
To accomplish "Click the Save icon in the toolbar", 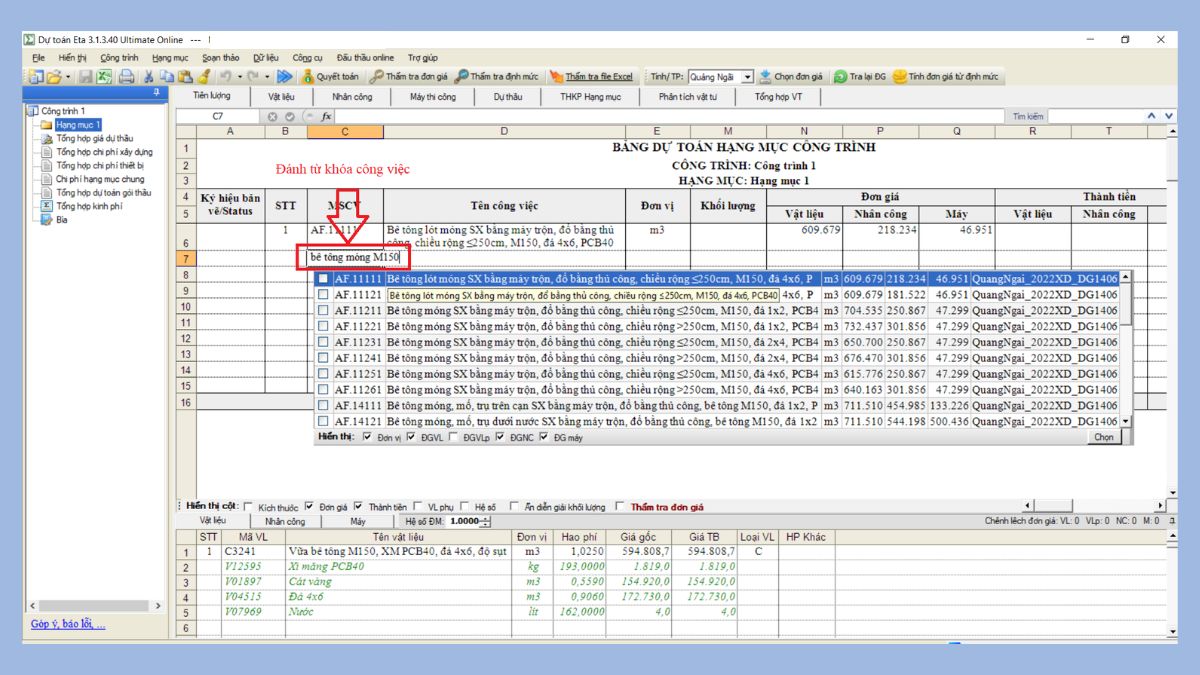I will [87, 76].
